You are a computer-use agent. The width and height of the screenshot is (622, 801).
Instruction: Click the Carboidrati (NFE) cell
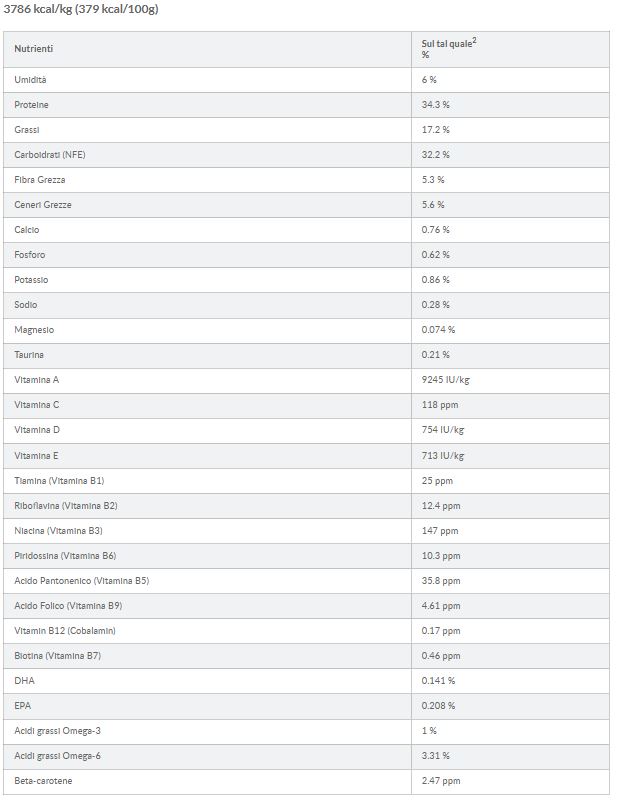pos(49,154)
